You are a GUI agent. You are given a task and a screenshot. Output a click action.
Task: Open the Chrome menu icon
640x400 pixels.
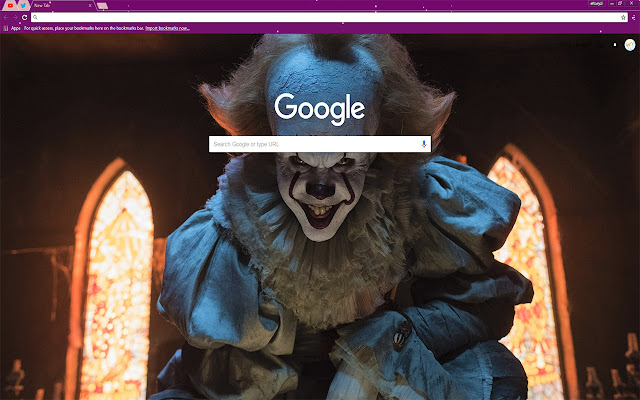(x=634, y=18)
